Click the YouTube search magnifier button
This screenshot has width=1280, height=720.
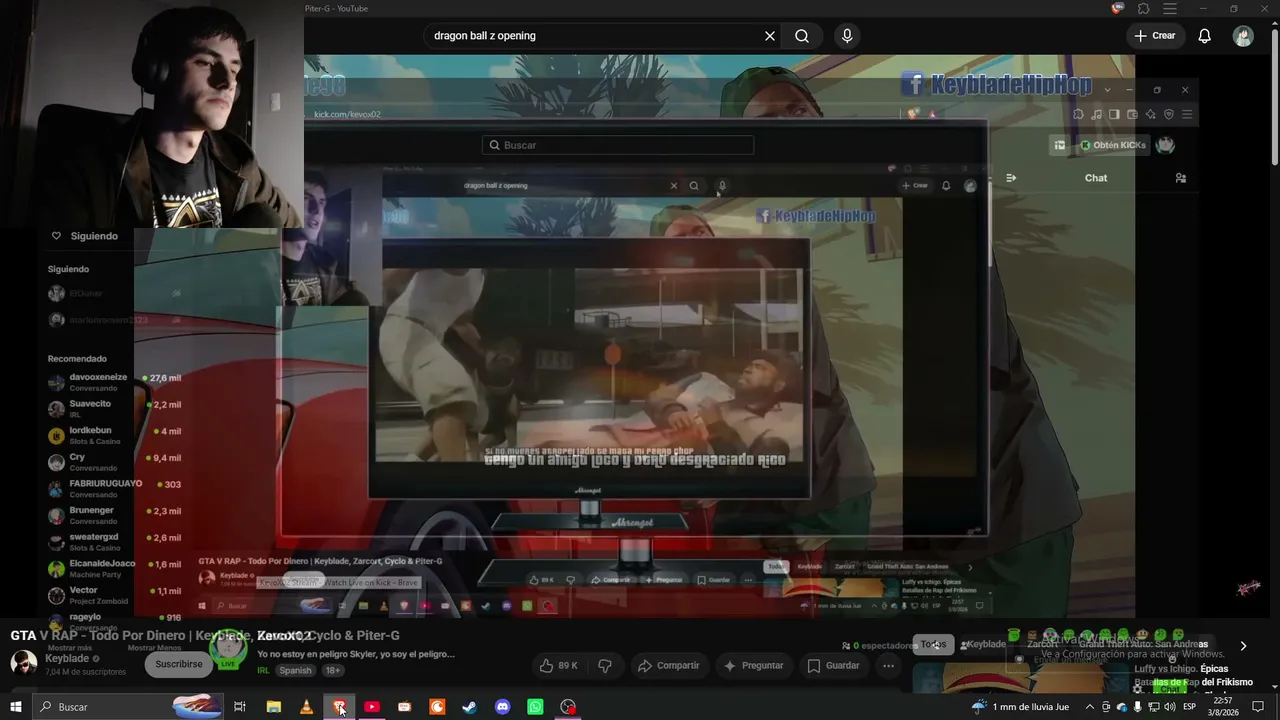(802, 36)
